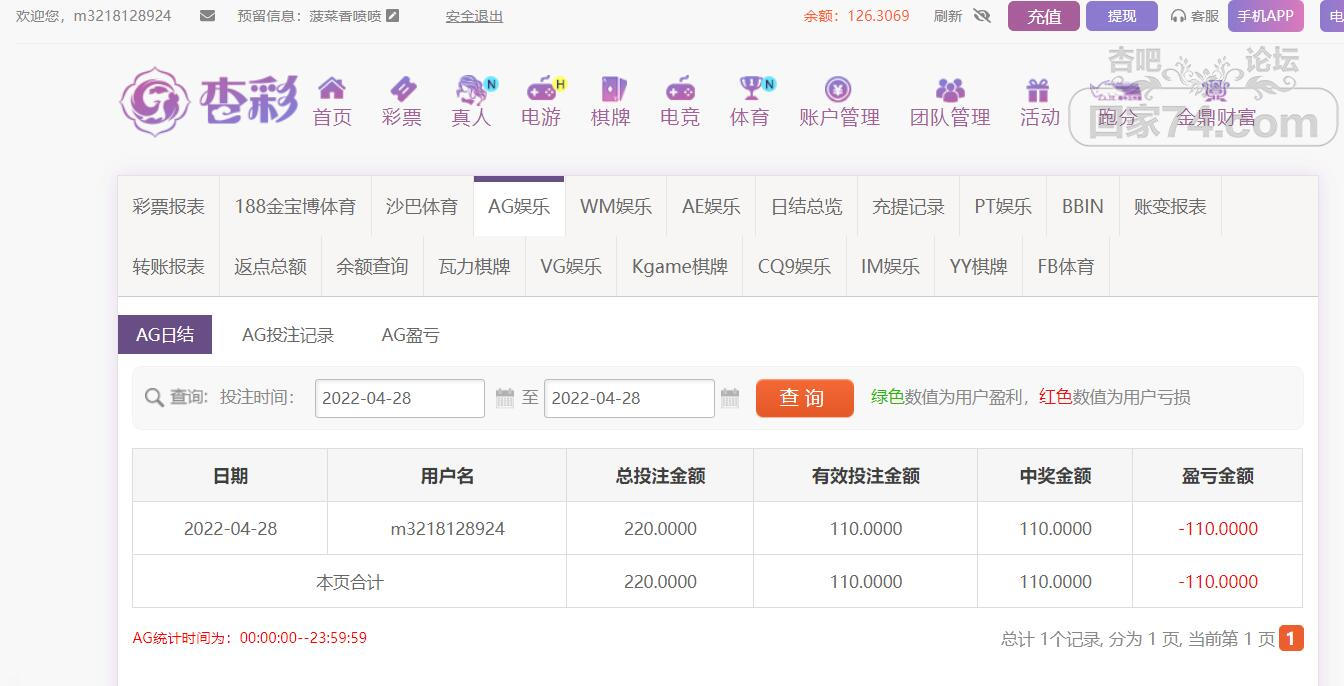Open the home page house icon
This screenshot has width=1344, height=686.
(x=331, y=89)
